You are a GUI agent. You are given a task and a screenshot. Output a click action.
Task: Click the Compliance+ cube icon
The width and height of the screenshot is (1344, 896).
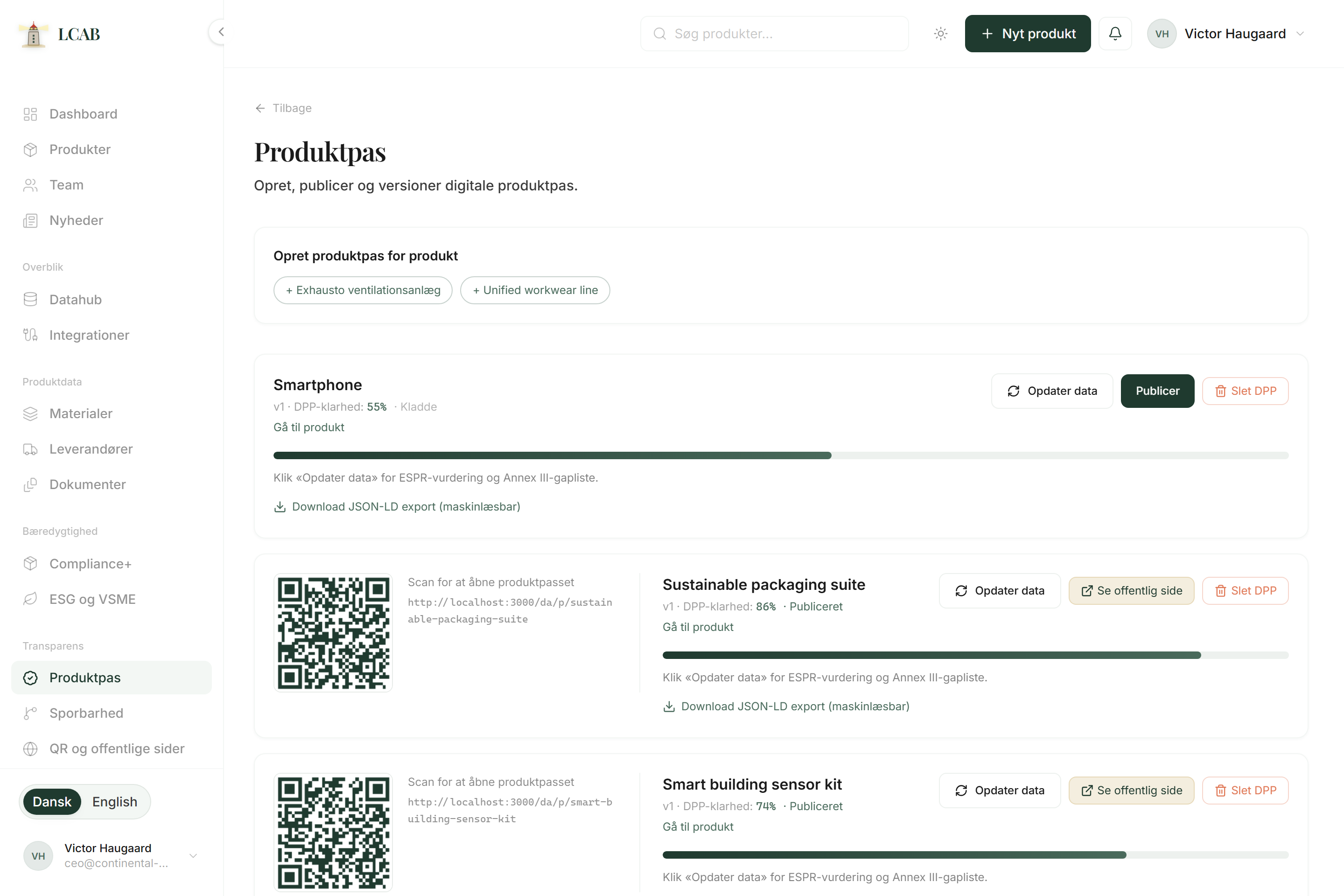click(30, 563)
